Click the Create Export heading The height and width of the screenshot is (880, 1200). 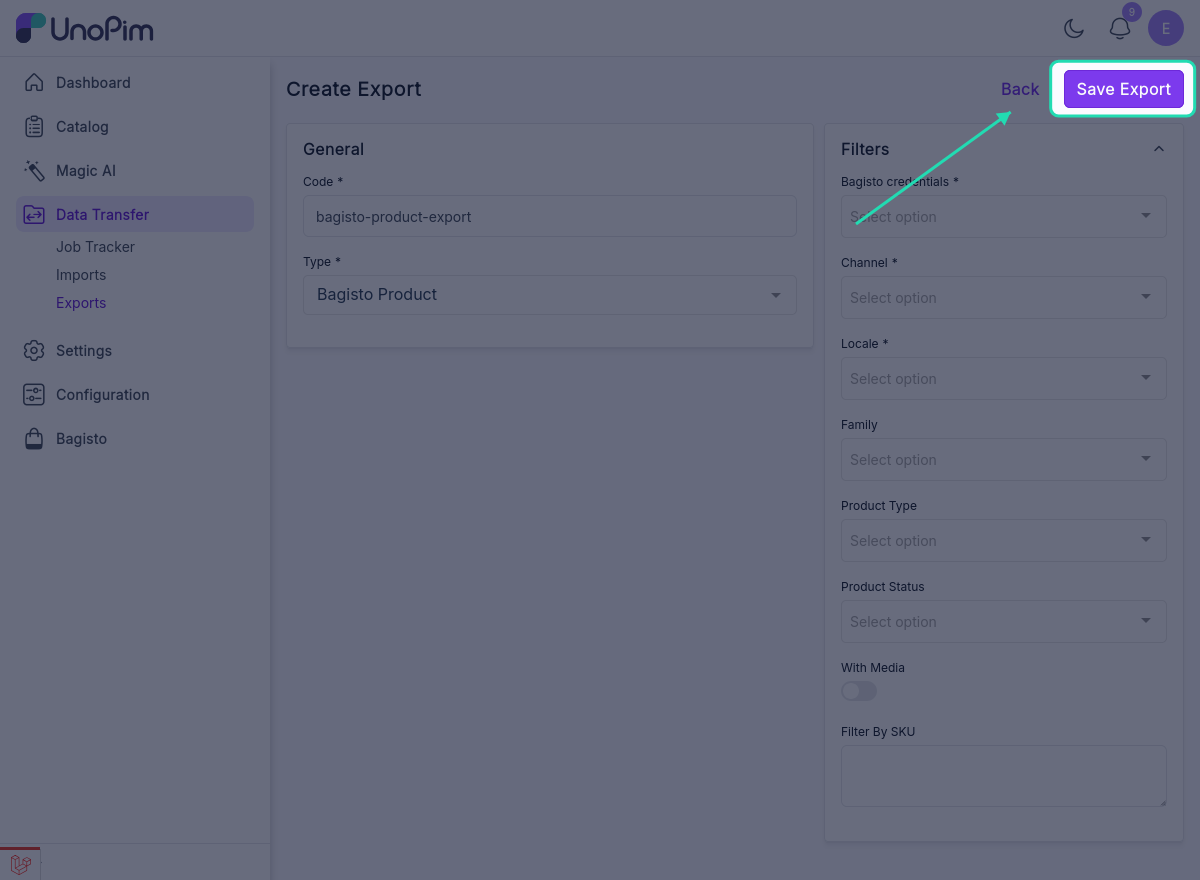[354, 89]
